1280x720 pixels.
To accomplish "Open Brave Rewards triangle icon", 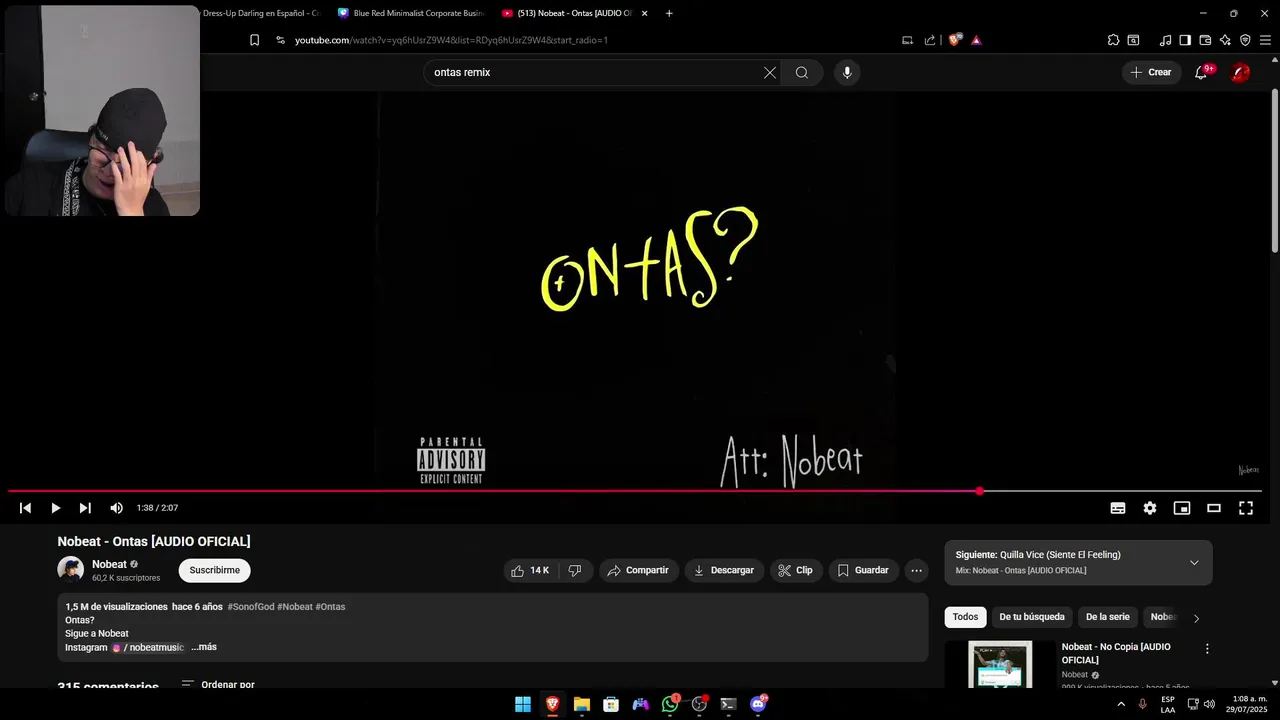I will point(976,40).
